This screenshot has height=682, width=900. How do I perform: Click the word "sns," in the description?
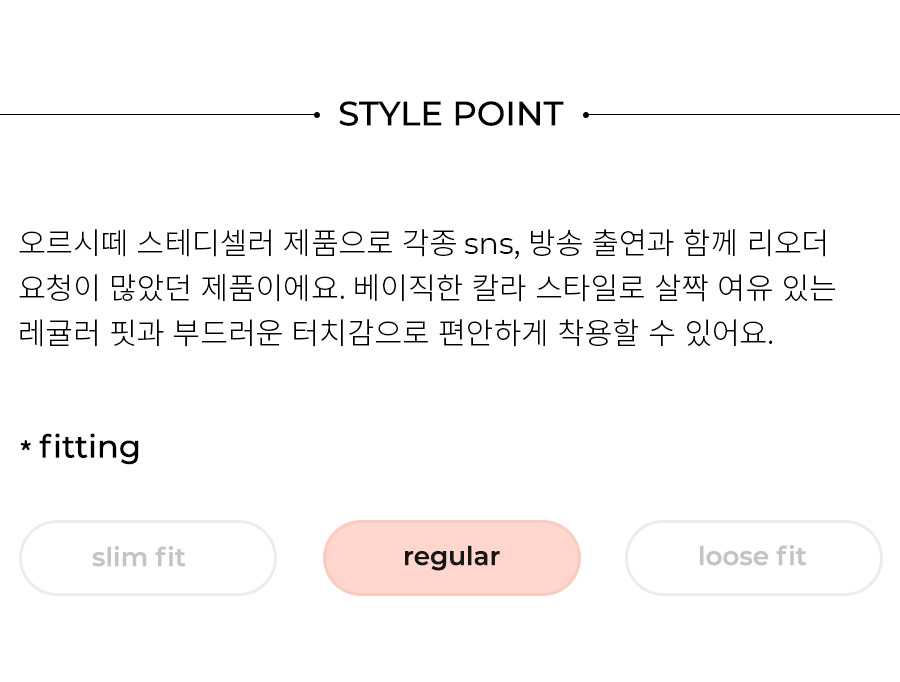click(x=492, y=244)
